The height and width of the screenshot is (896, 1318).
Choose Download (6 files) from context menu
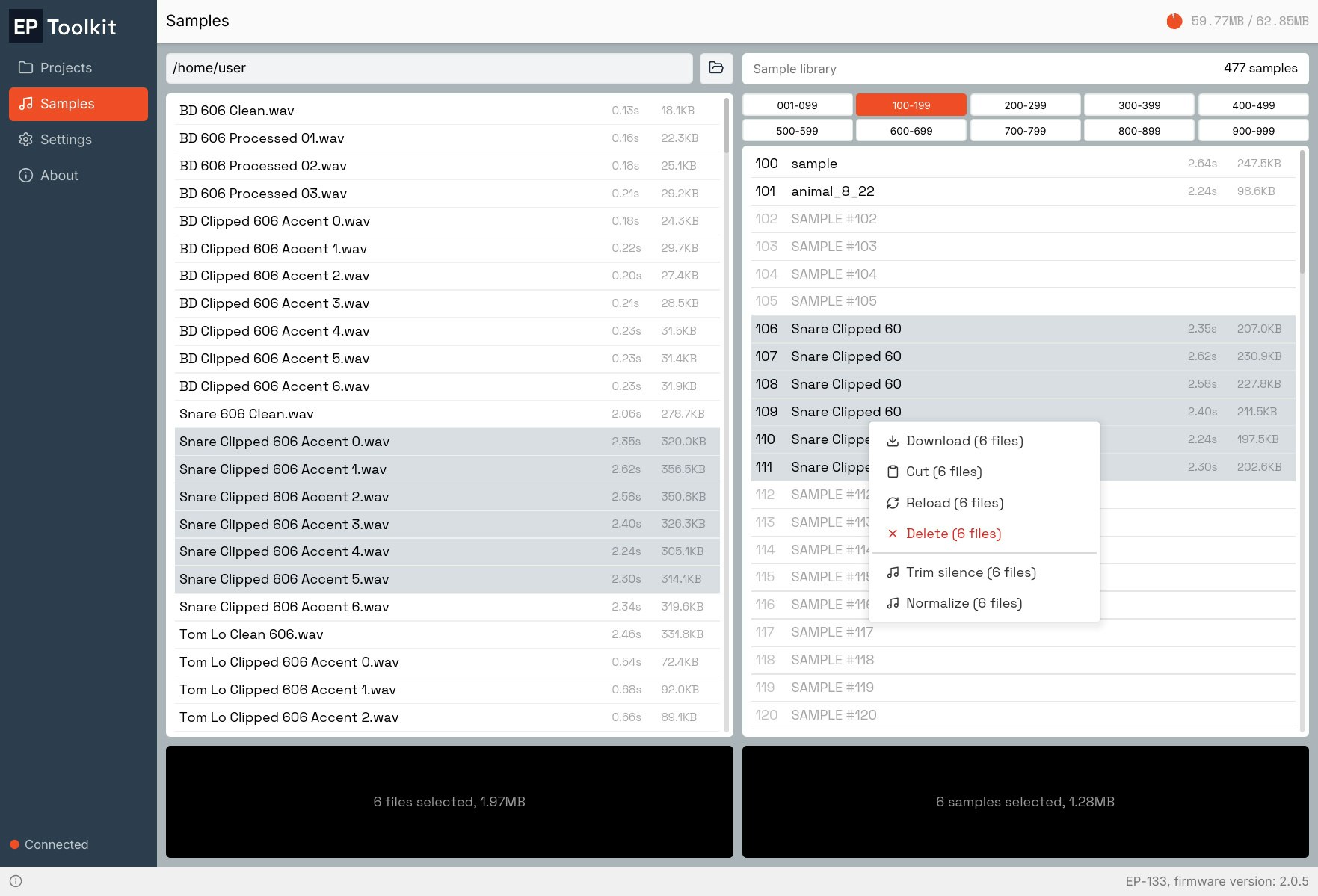(x=985, y=441)
